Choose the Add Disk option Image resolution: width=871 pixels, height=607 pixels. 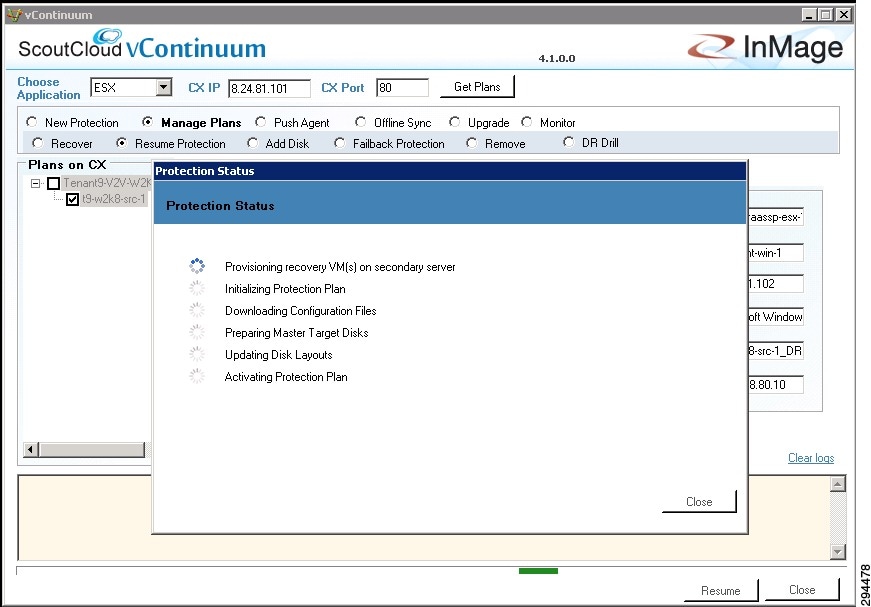coord(252,143)
